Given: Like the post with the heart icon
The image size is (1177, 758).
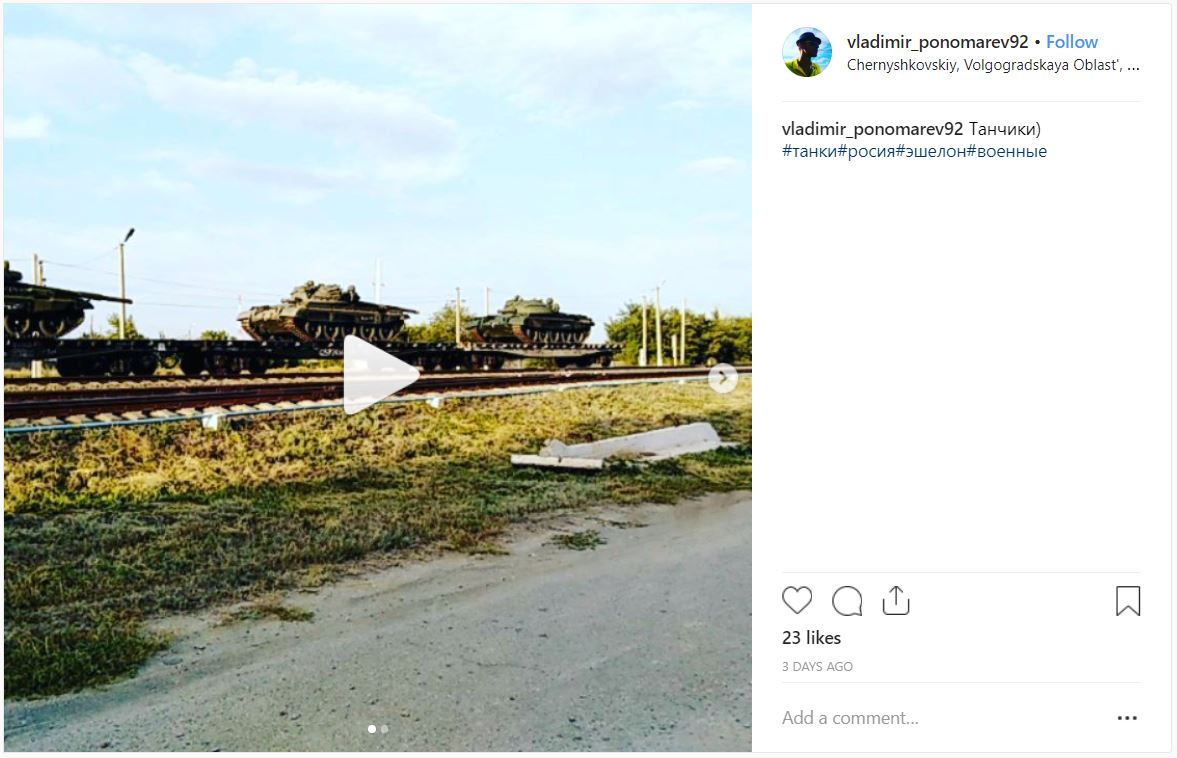Looking at the screenshot, I should pyautogui.click(x=796, y=600).
